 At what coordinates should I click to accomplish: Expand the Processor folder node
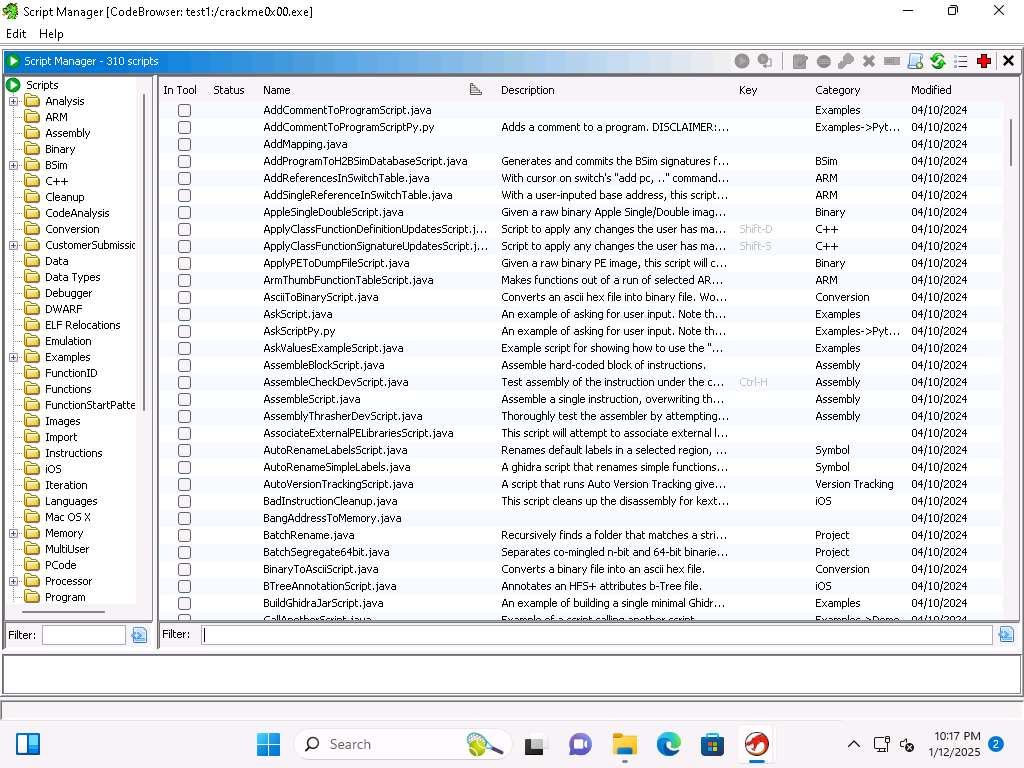pyautogui.click(x=14, y=581)
